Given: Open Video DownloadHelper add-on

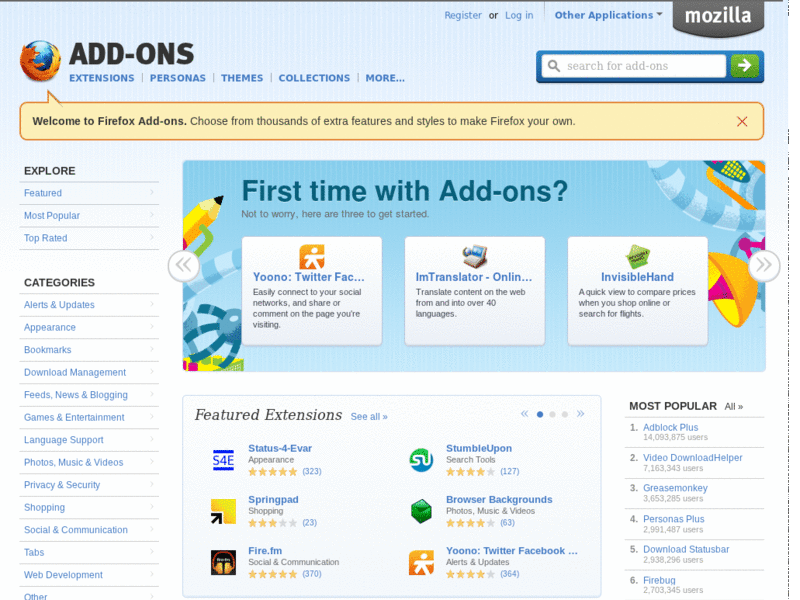Looking at the screenshot, I should click(692, 458).
